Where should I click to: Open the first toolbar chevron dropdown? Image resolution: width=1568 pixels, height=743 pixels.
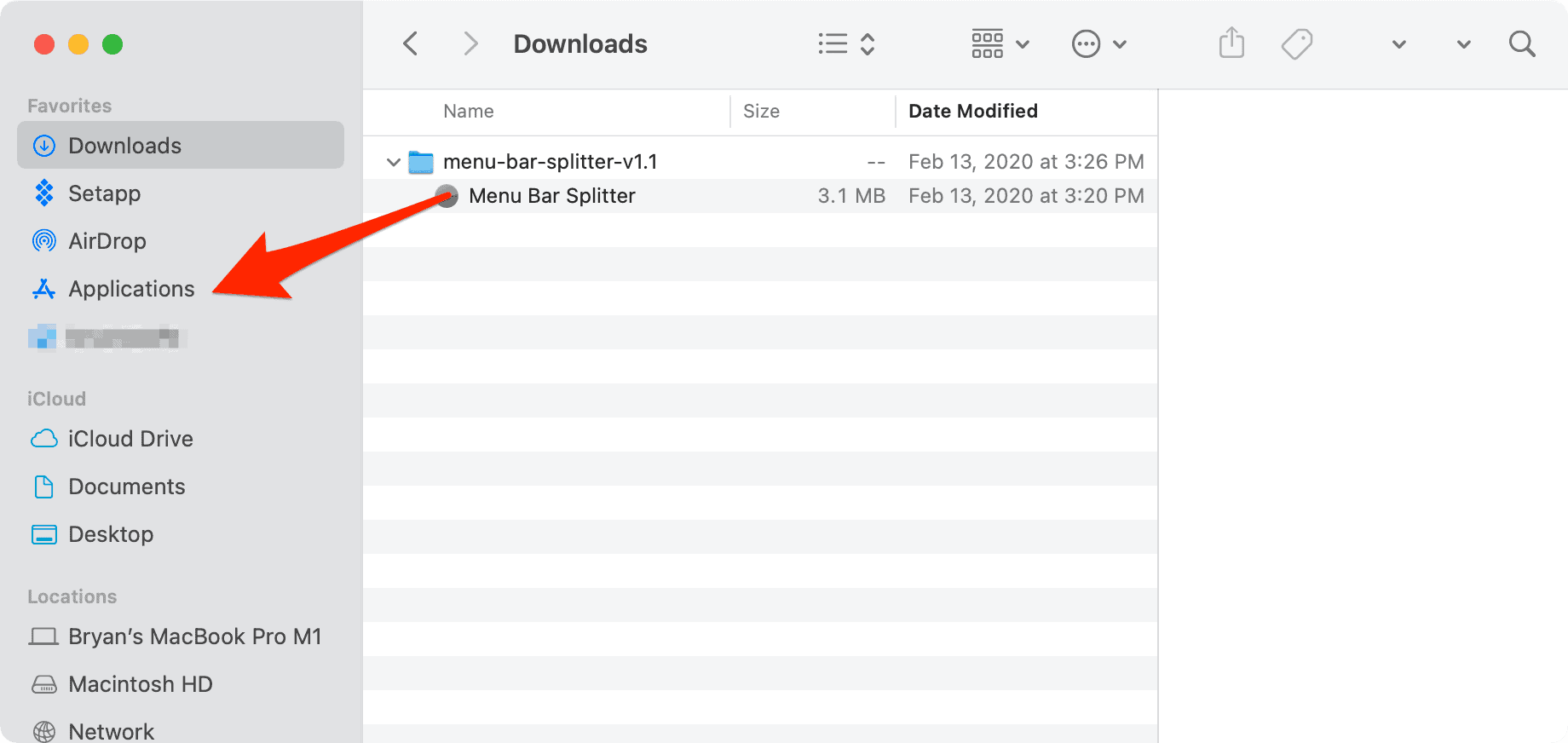[1398, 44]
